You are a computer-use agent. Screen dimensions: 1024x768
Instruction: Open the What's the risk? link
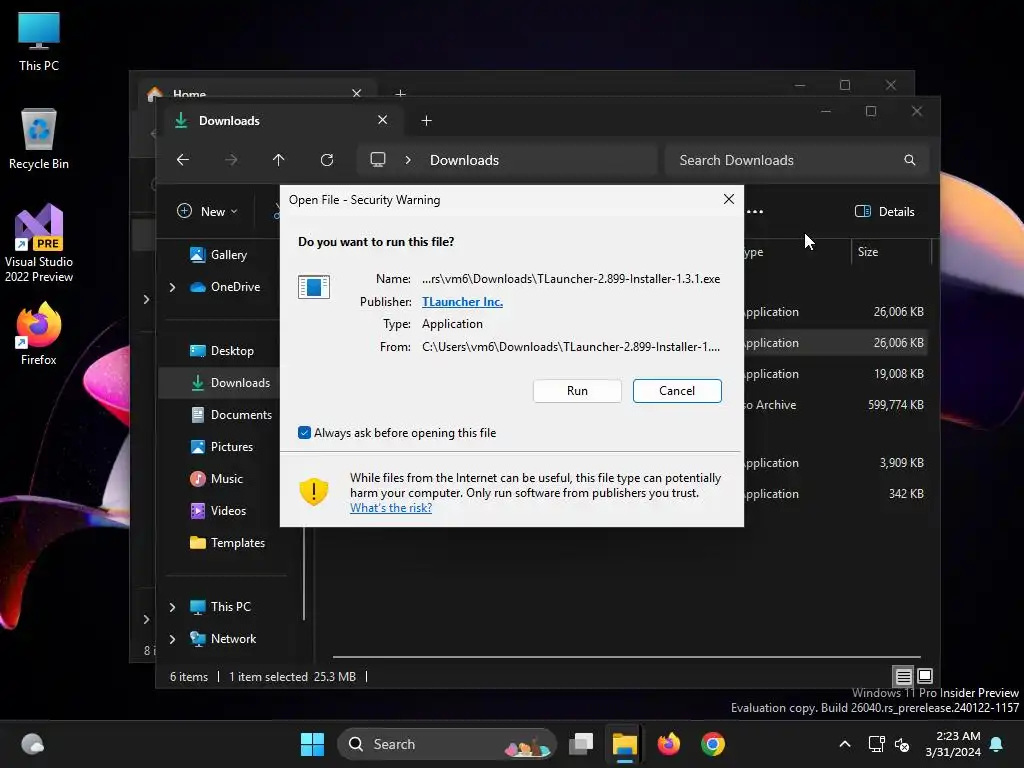pyautogui.click(x=391, y=508)
